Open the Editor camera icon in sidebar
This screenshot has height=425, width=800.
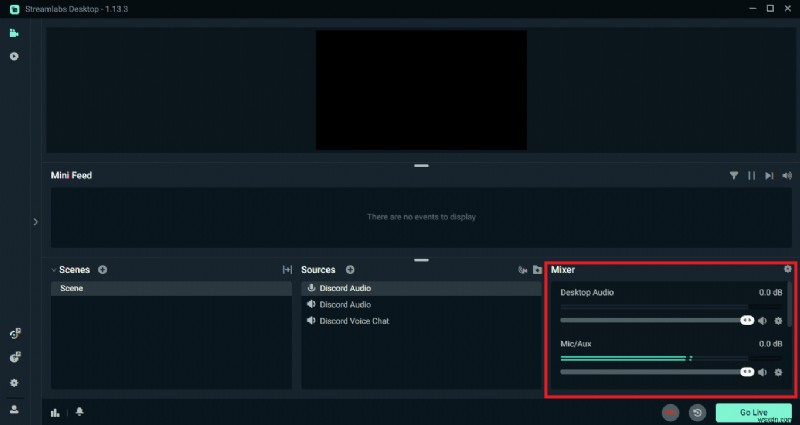14,33
